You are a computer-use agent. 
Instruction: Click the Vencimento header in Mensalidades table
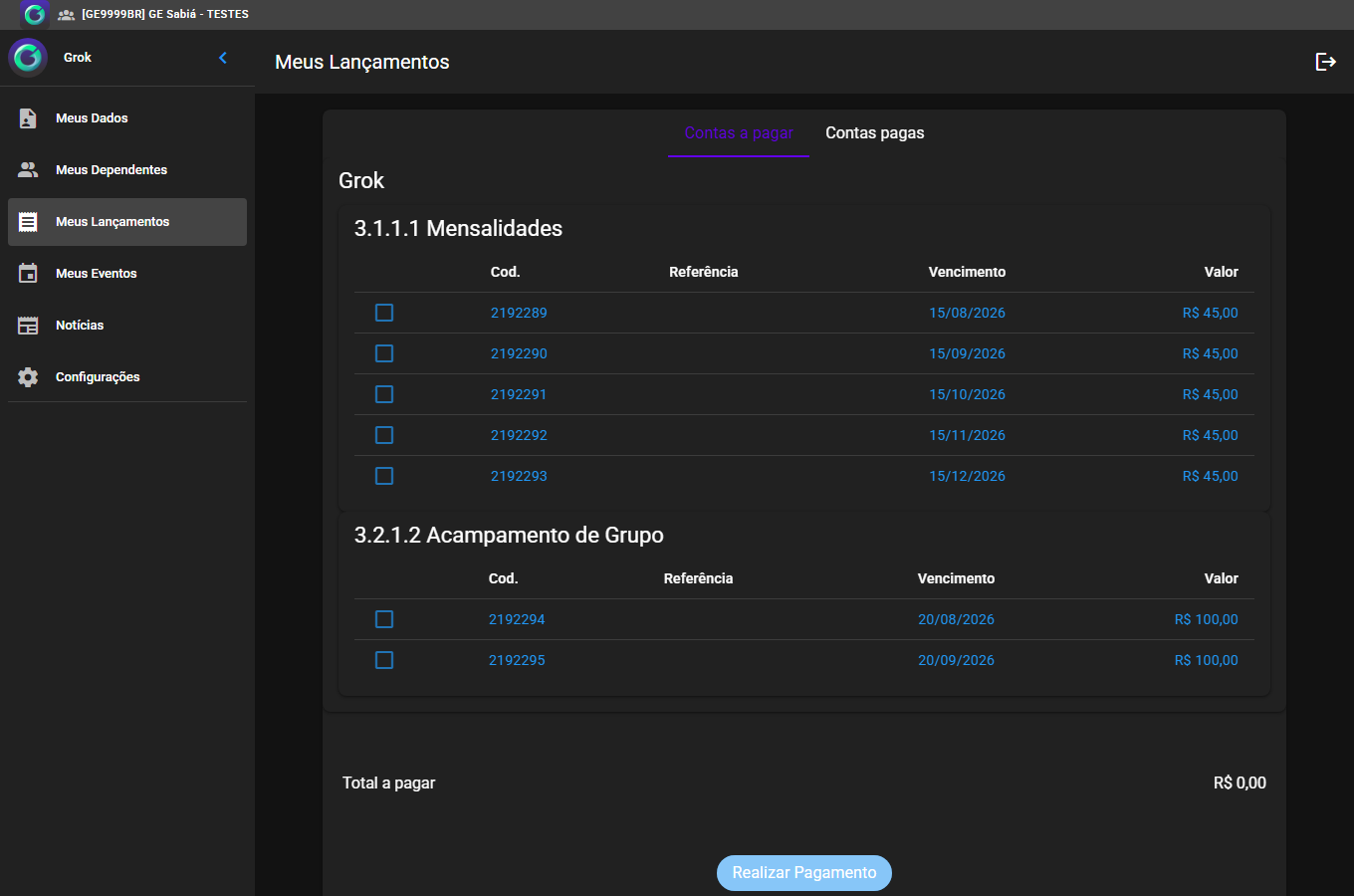(967, 272)
